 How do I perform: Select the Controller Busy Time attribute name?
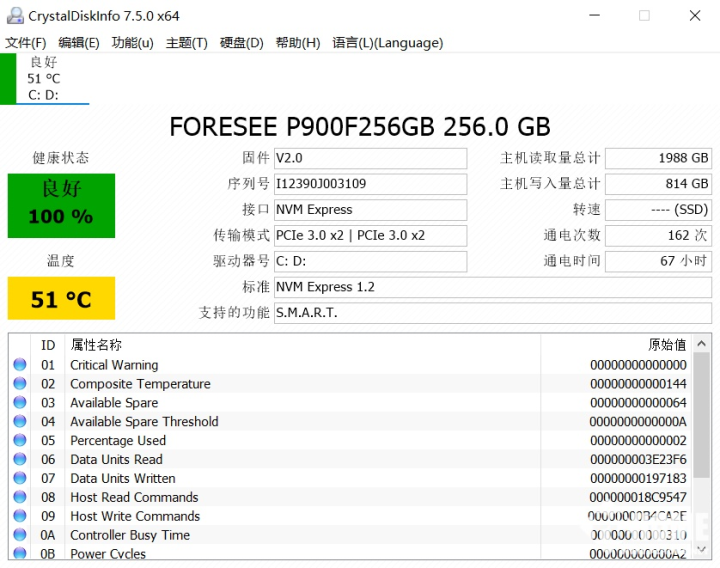pos(130,535)
